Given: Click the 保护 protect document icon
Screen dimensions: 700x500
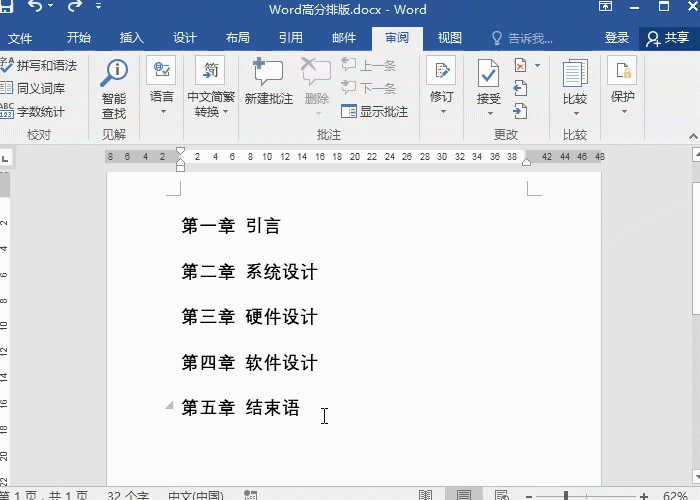Looking at the screenshot, I should click(622, 70).
